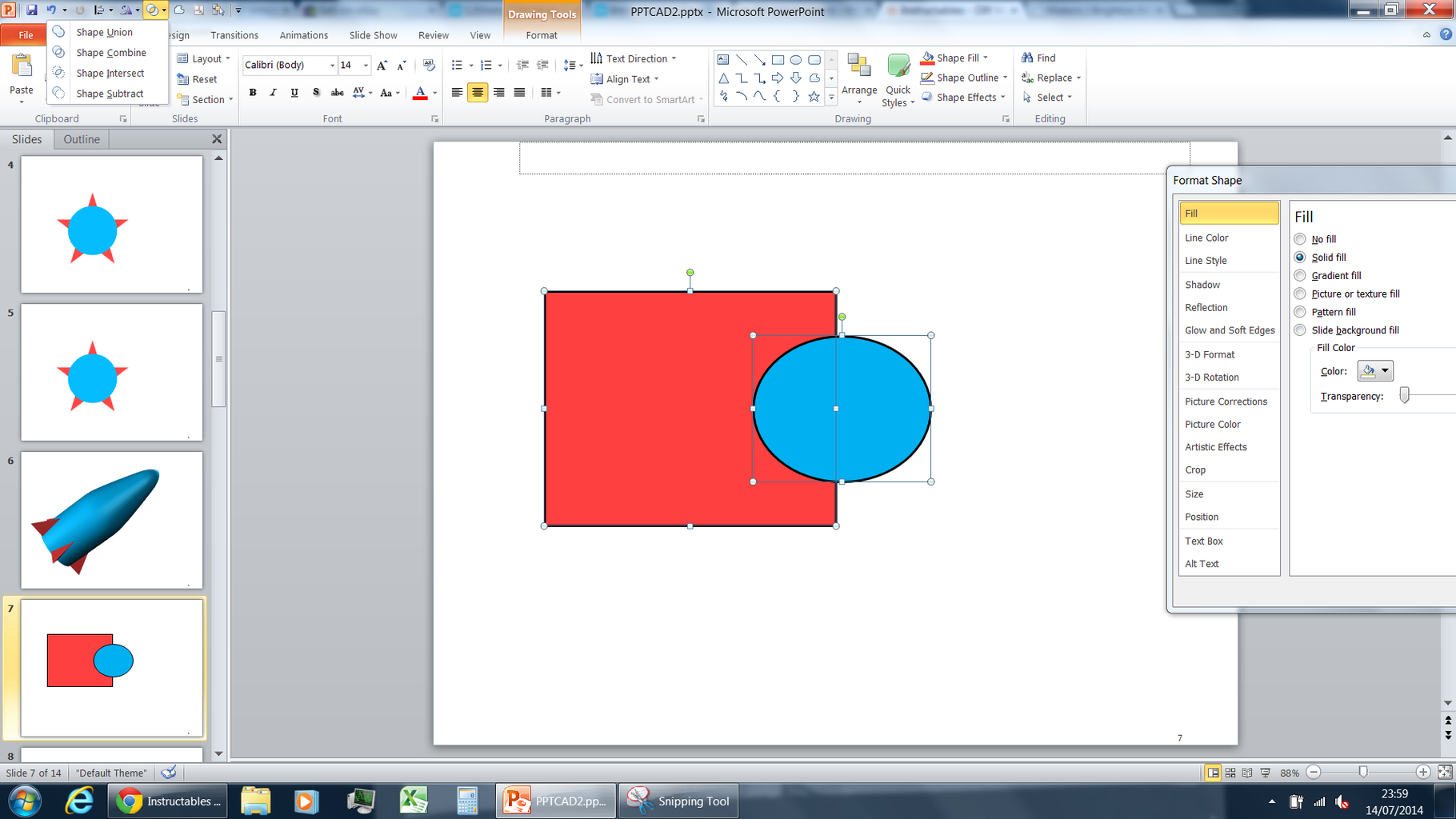Enable Gradient fill option
The image size is (1456, 819).
[x=1300, y=275]
